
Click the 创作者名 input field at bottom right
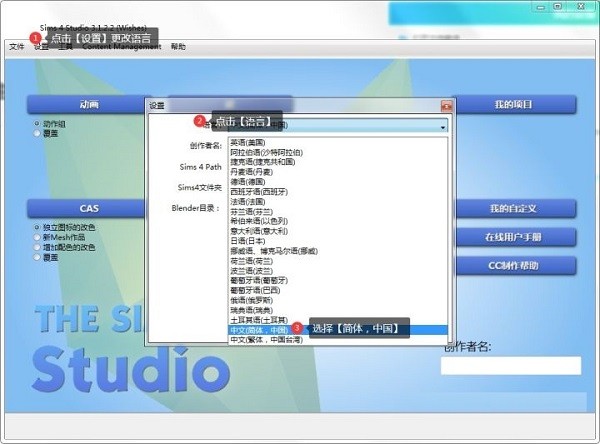pos(511,366)
